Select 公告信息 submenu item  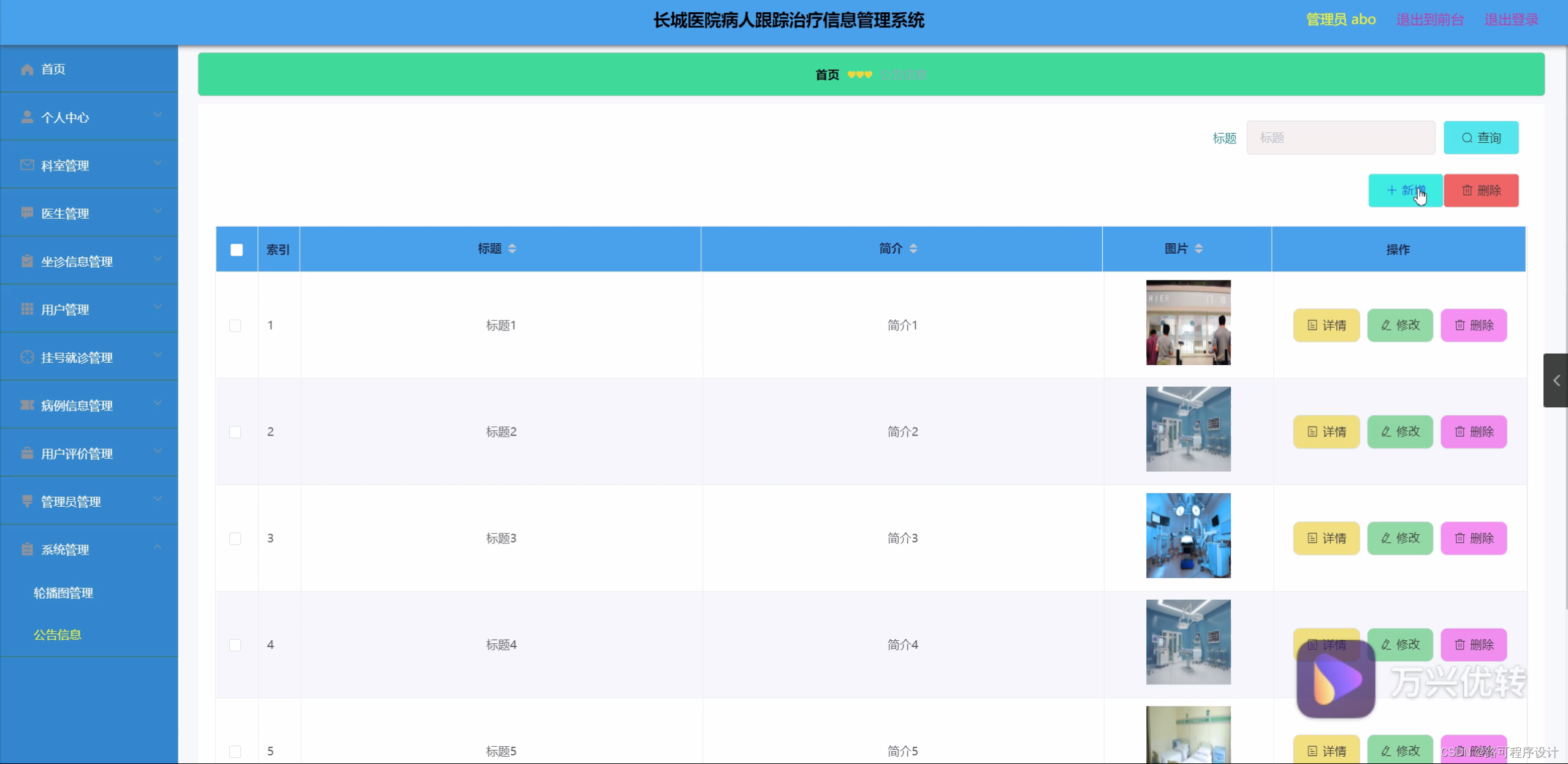click(x=58, y=635)
